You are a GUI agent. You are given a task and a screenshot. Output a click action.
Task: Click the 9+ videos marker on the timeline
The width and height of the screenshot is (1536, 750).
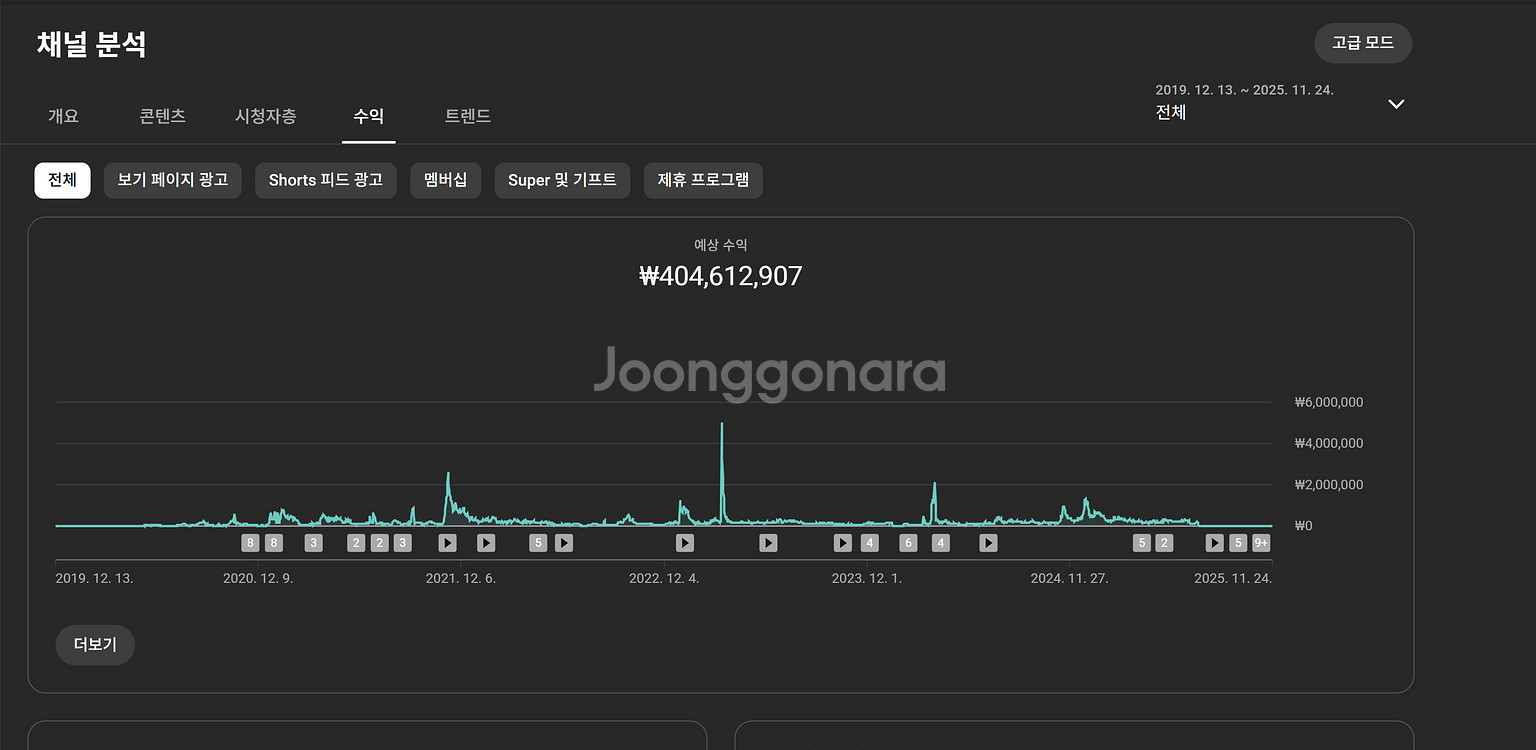(1261, 543)
